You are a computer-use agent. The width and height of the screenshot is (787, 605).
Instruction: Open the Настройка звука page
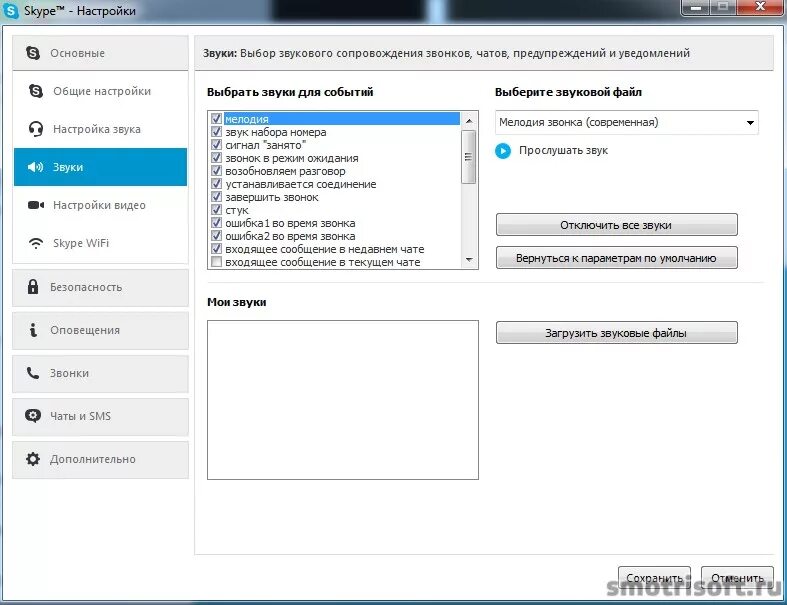100,129
